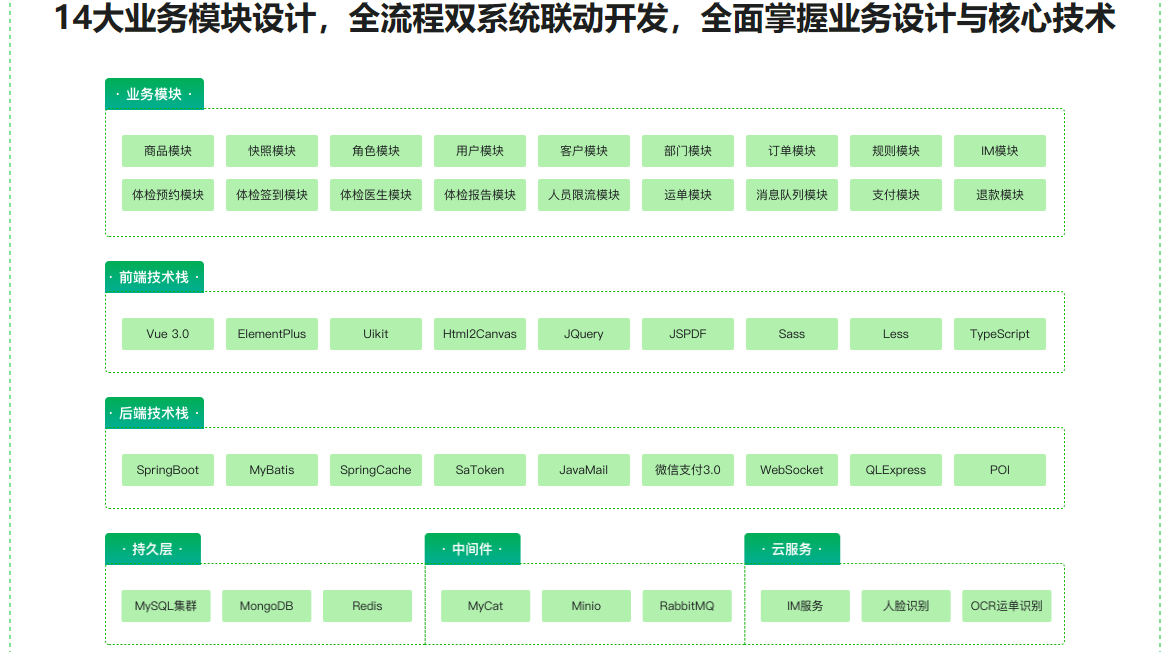
Task: Choose the Less tag
Action: click(x=895, y=334)
